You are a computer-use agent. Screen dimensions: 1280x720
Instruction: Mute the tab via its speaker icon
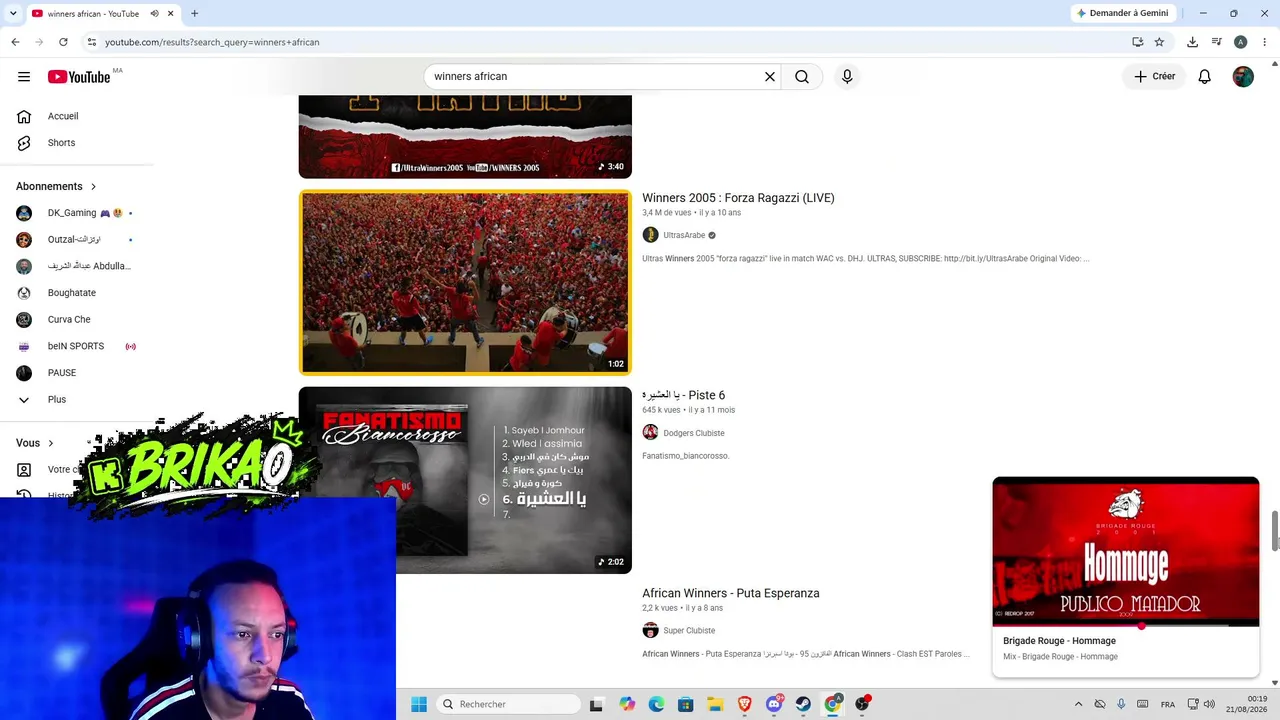click(154, 14)
